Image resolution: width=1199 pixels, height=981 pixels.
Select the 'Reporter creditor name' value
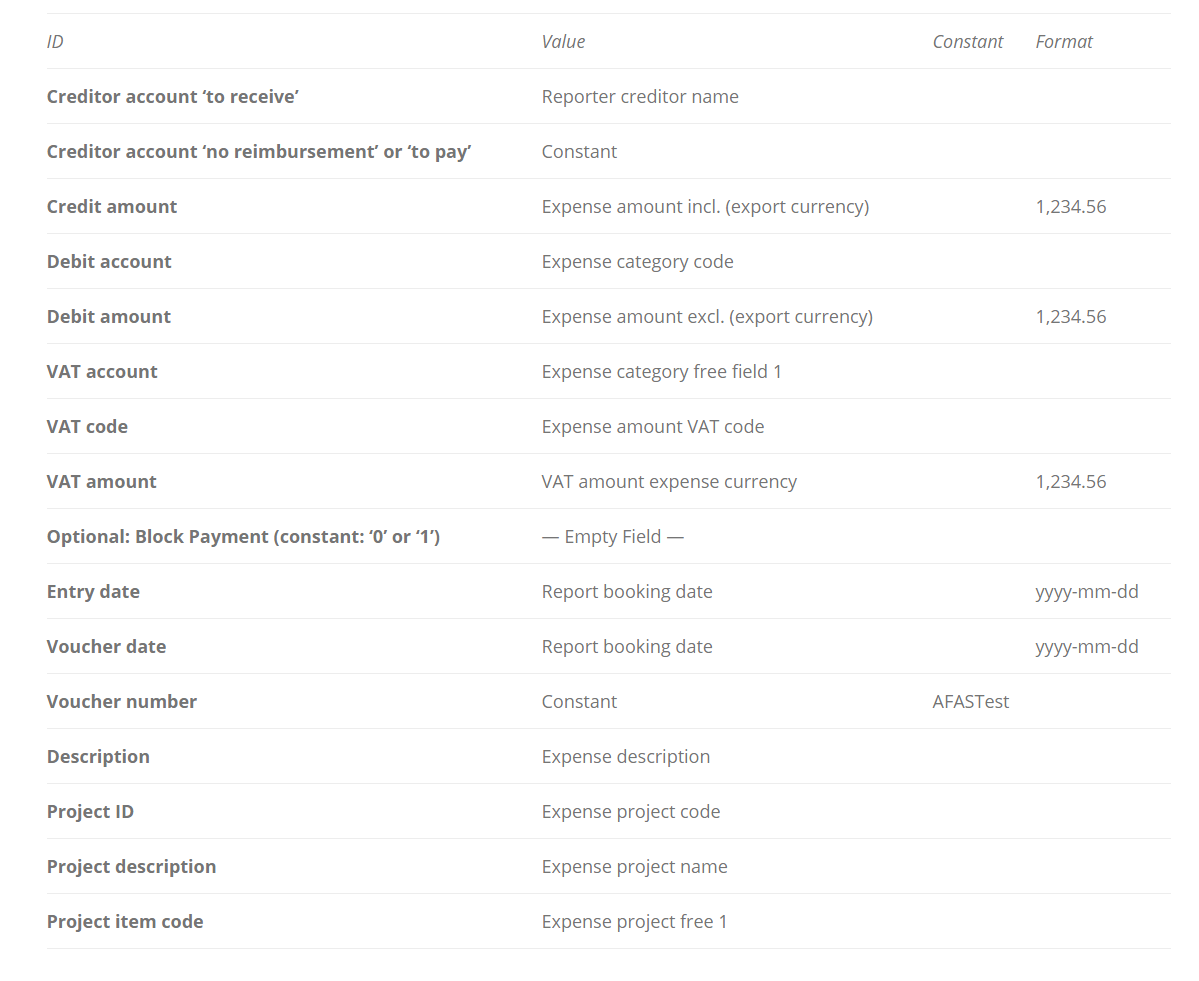(640, 97)
